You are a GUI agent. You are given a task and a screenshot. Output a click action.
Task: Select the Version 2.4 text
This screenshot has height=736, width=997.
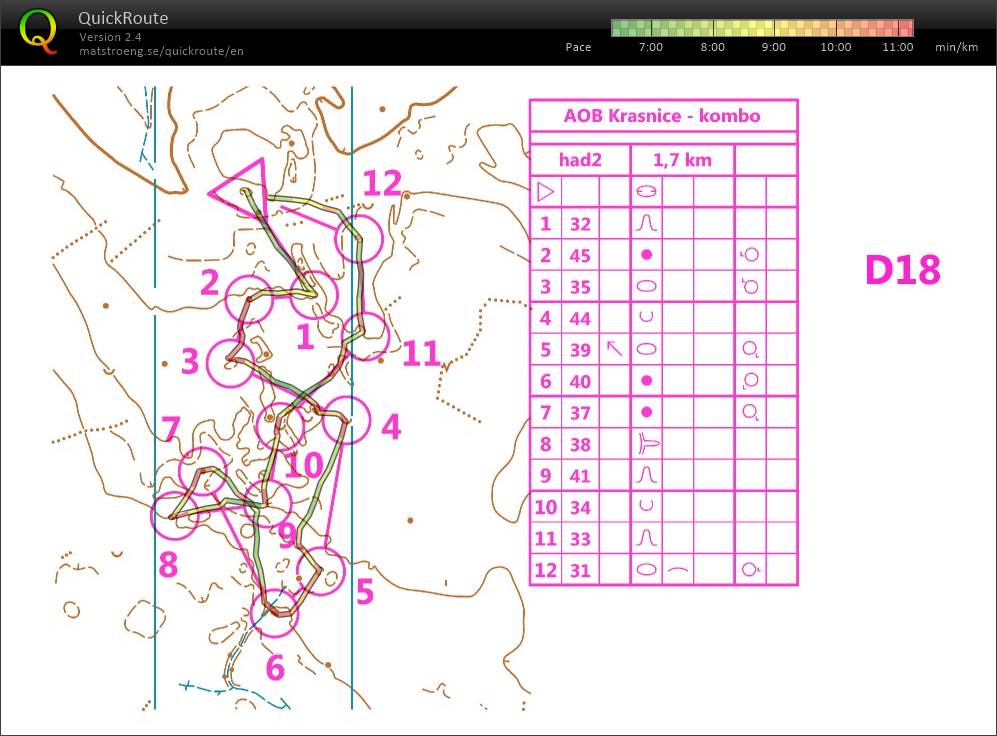coord(110,37)
